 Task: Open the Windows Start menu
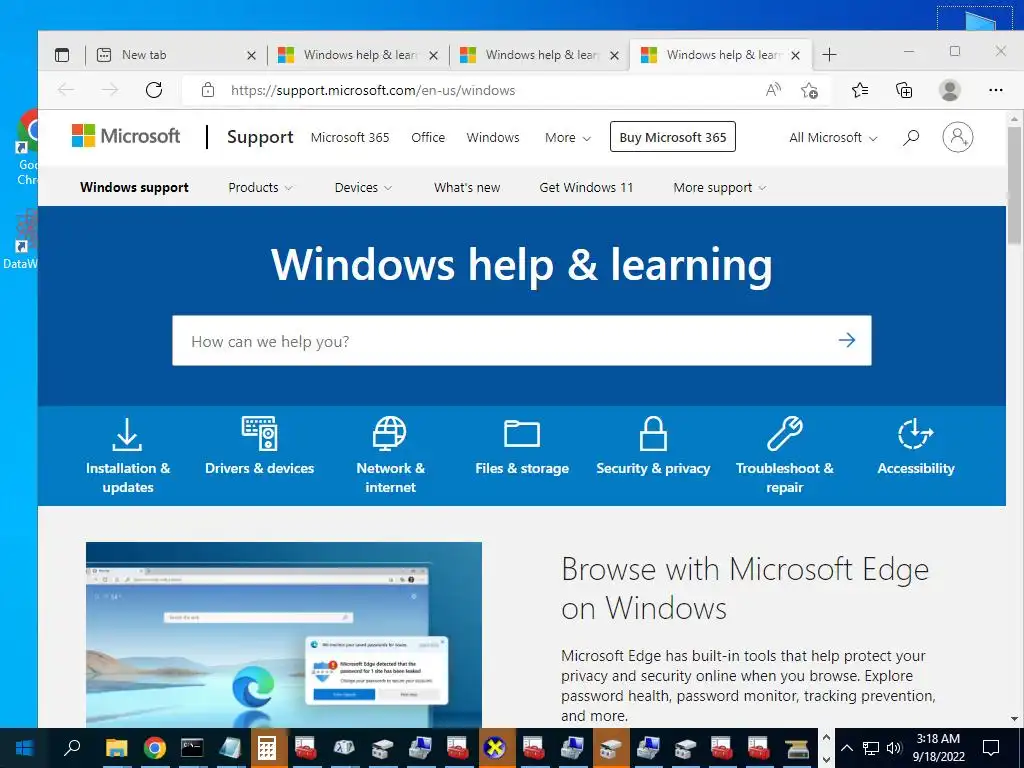(24, 748)
